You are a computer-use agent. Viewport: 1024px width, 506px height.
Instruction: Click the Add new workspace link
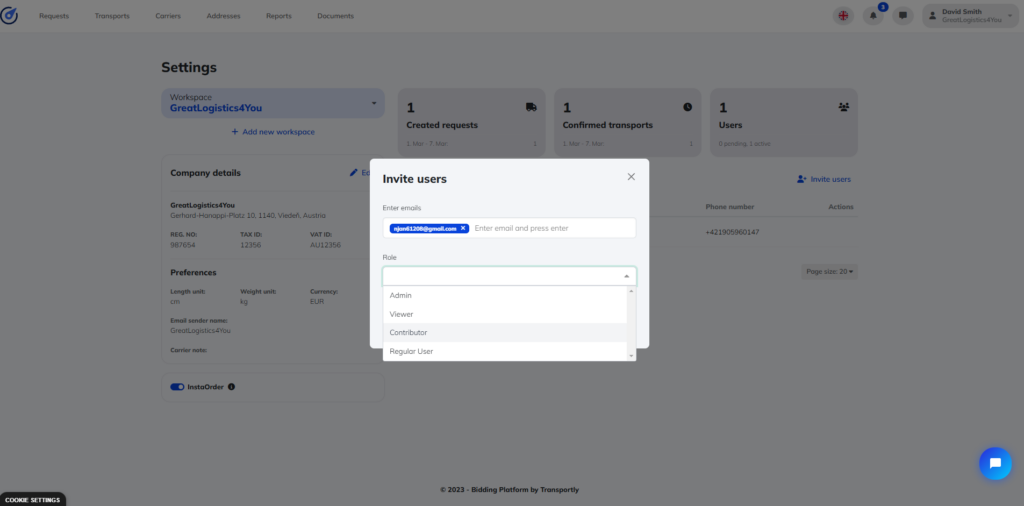pos(273,132)
